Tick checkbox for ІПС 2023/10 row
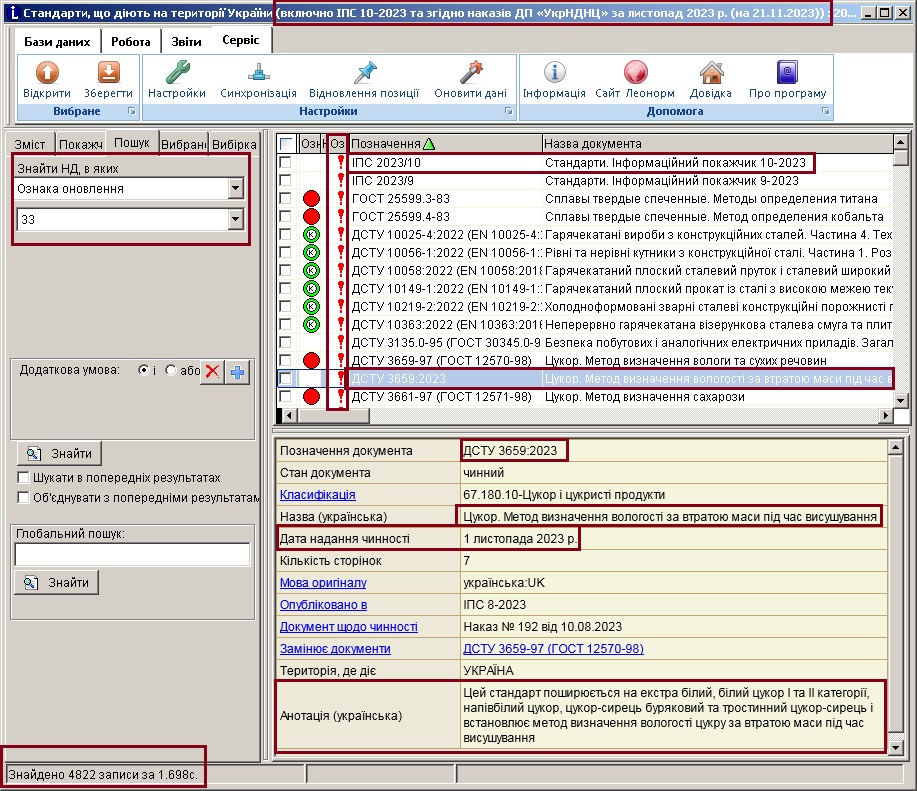The height and width of the screenshot is (791, 917). click(x=285, y=163)
